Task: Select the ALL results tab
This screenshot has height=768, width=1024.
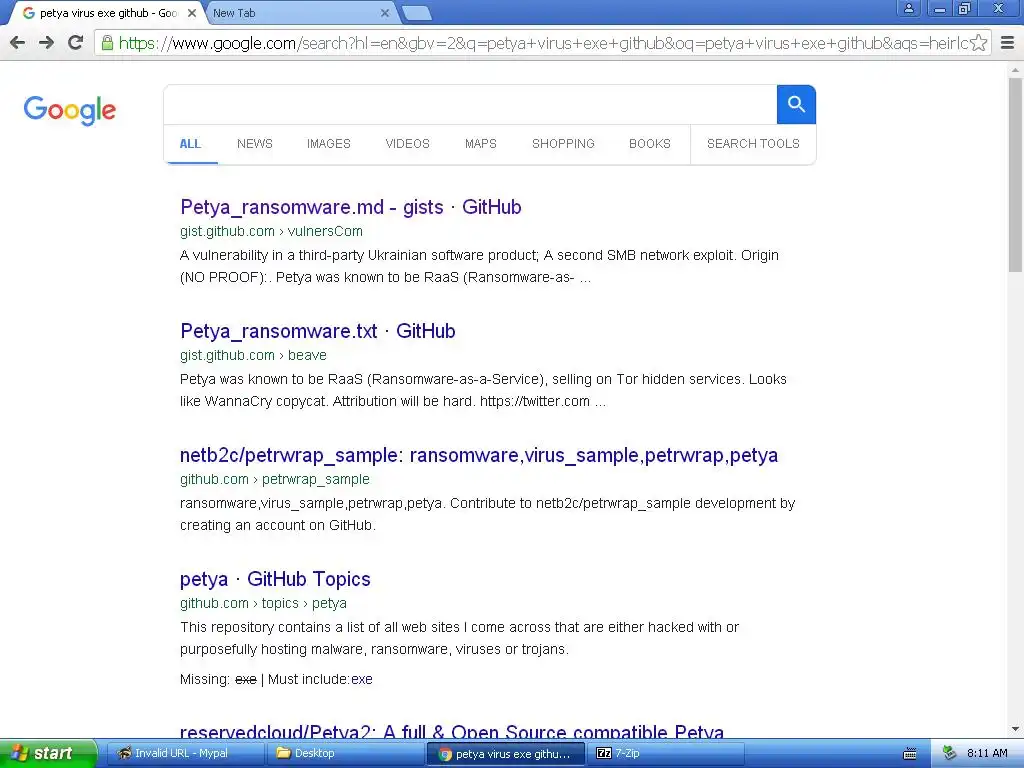Action: [190, 144]
